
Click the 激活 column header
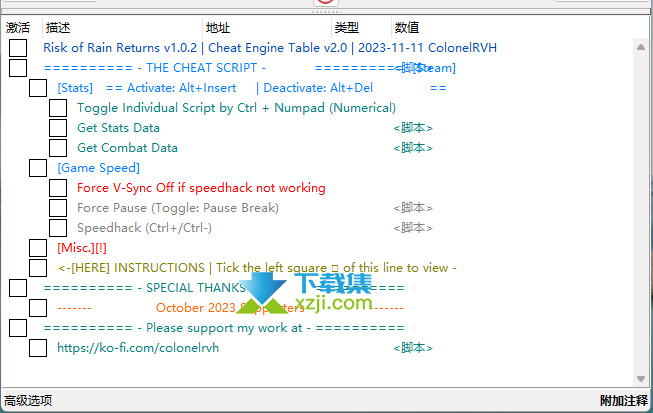tap(18, 27)
